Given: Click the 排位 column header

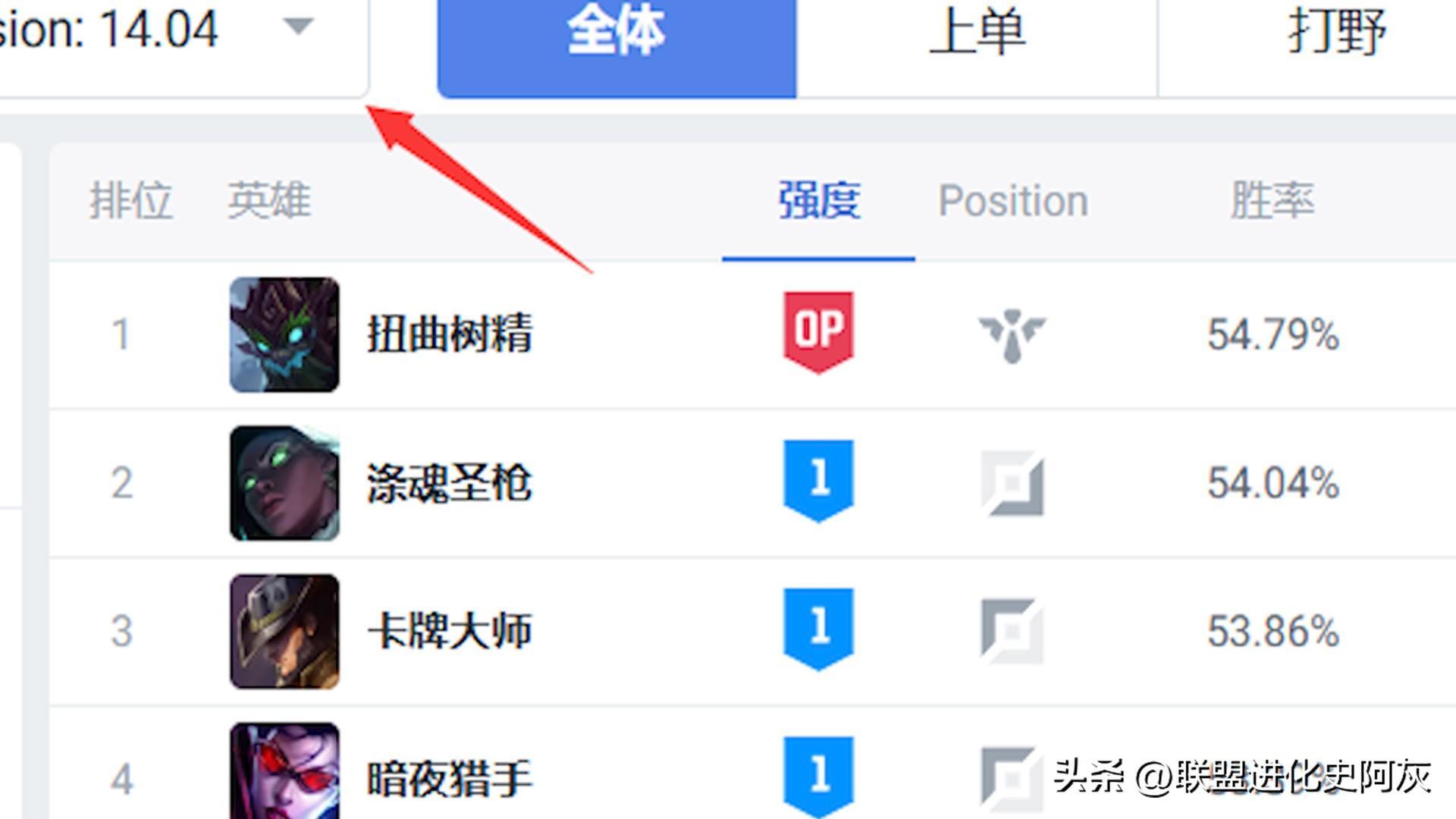Looking at the screenshot, I should pos(131,201).
